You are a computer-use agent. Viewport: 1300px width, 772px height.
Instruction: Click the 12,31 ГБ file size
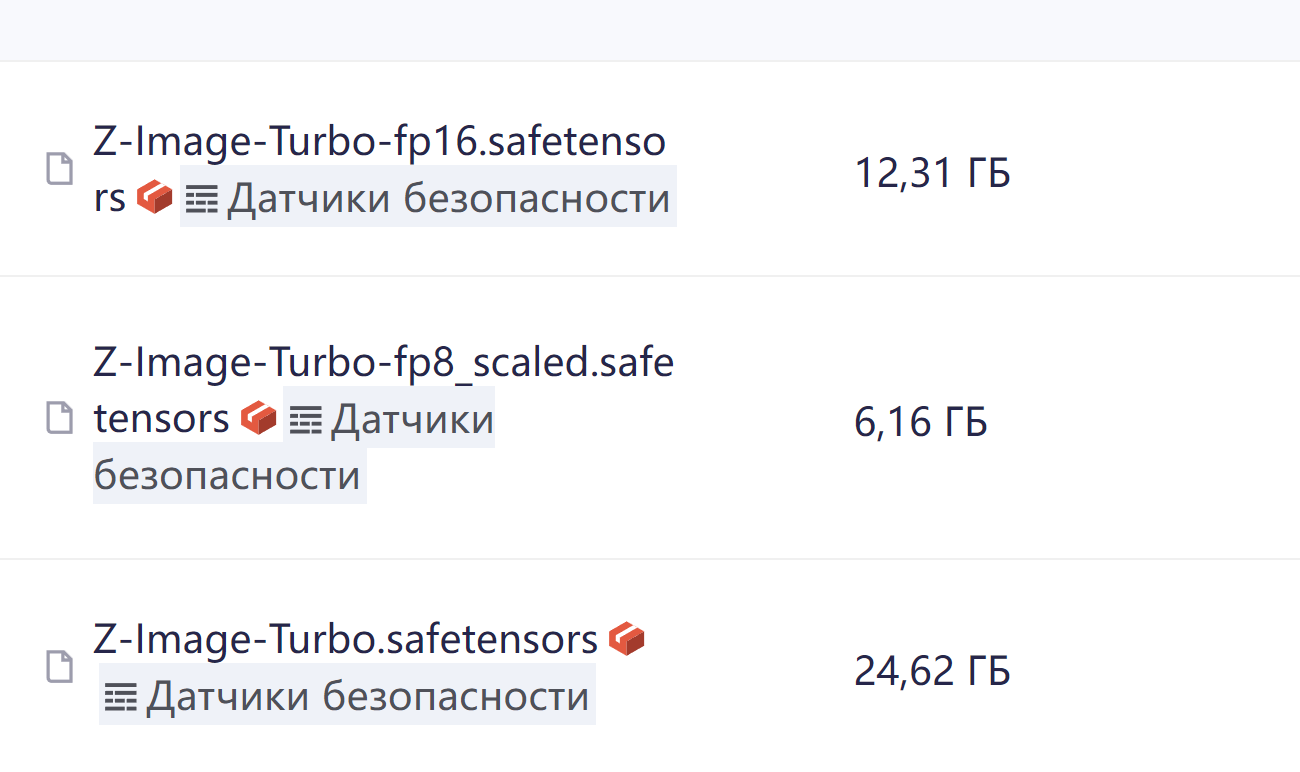click(932, 174)
